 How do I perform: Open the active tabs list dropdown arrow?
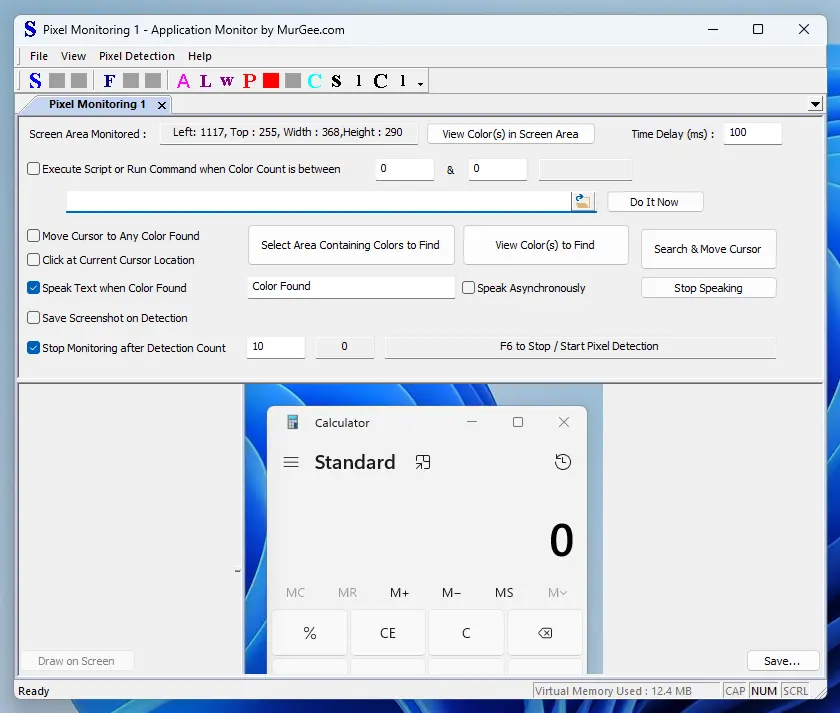[x=815, y=104]
